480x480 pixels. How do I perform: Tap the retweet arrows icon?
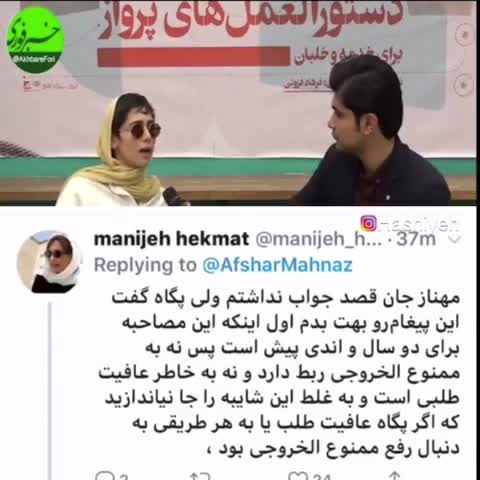point(200,476)
